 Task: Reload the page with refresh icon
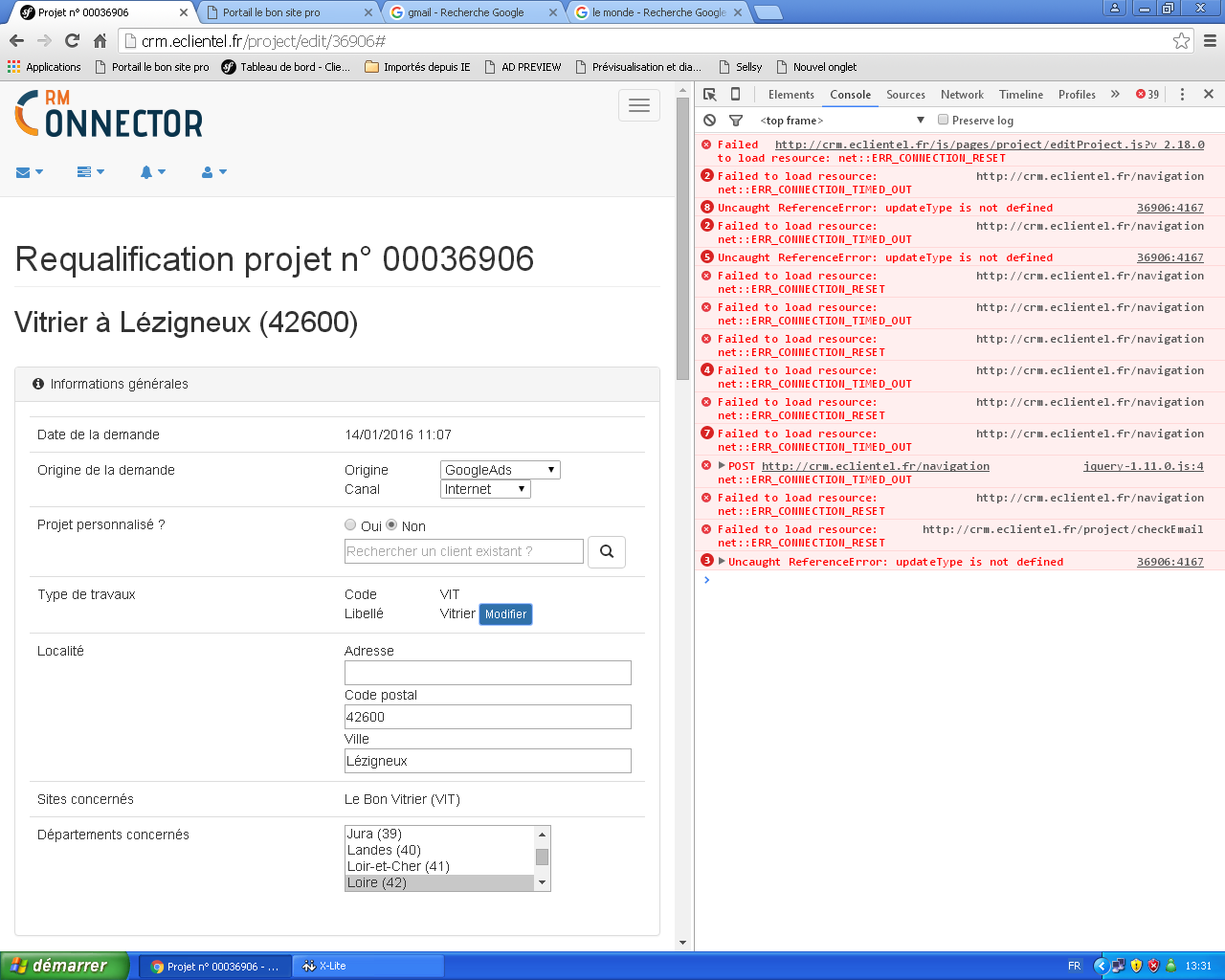coord(72,40)
